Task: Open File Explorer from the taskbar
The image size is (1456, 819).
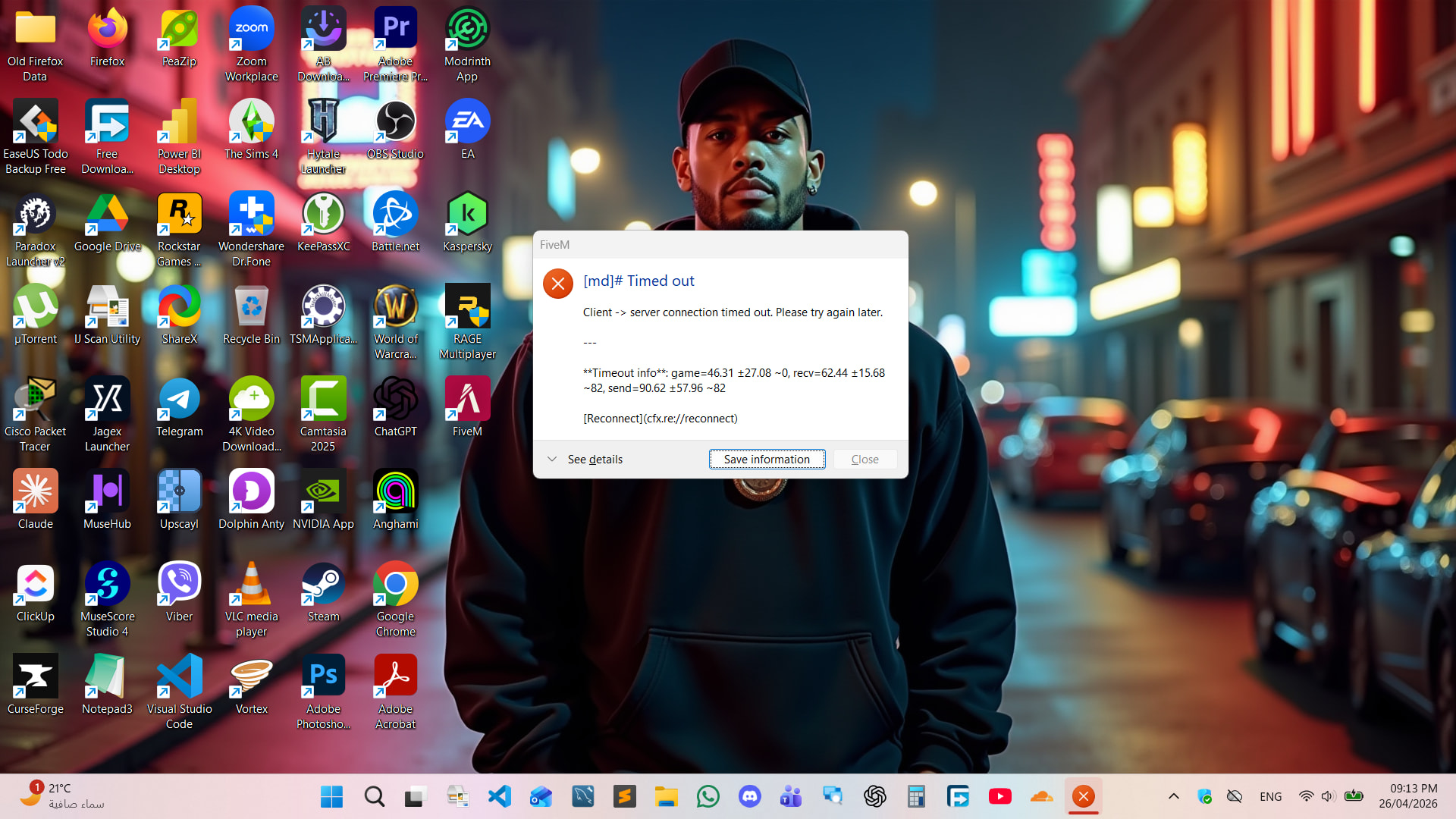Action: 666,796
